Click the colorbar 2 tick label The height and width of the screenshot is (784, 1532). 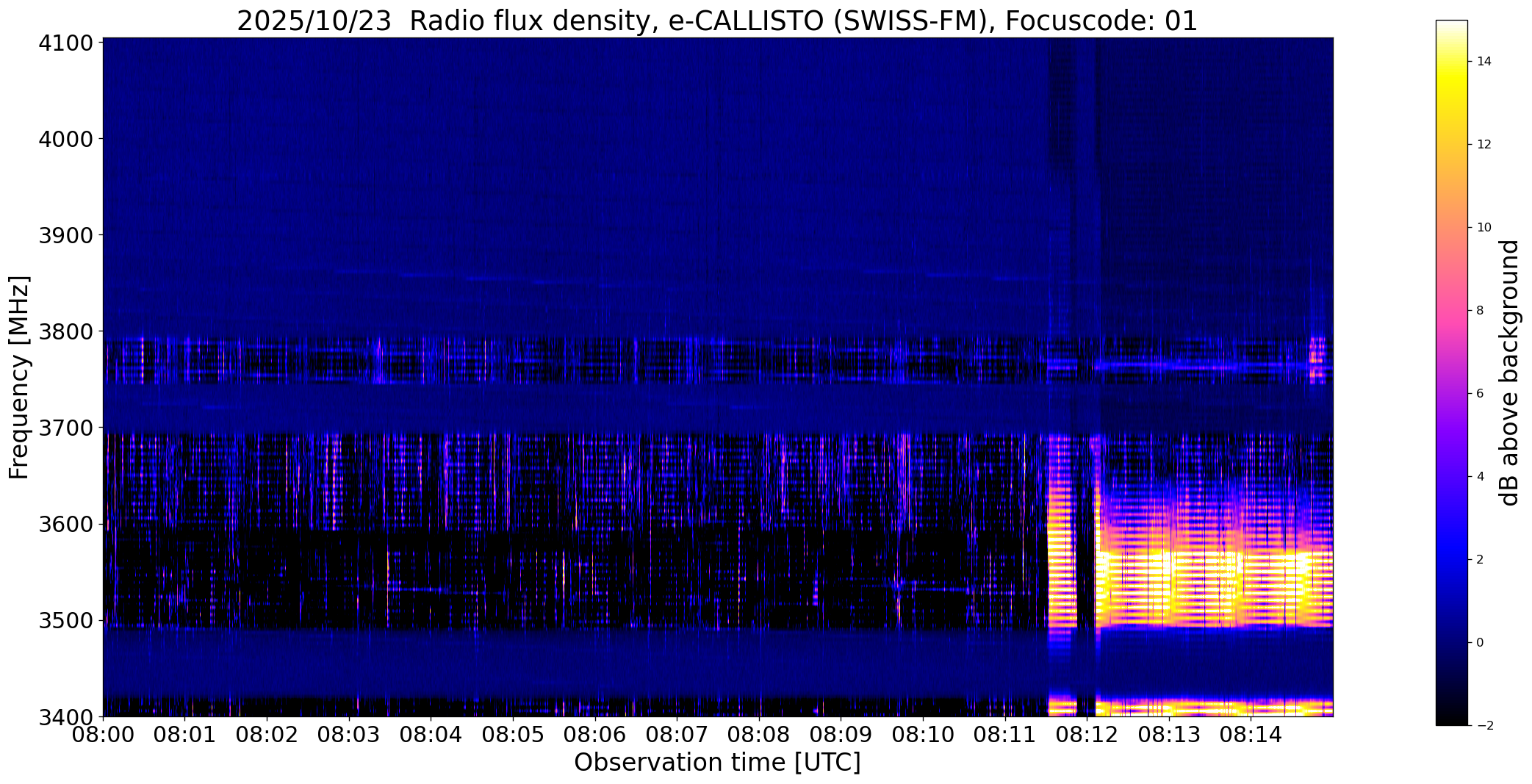click(1481, 560)
